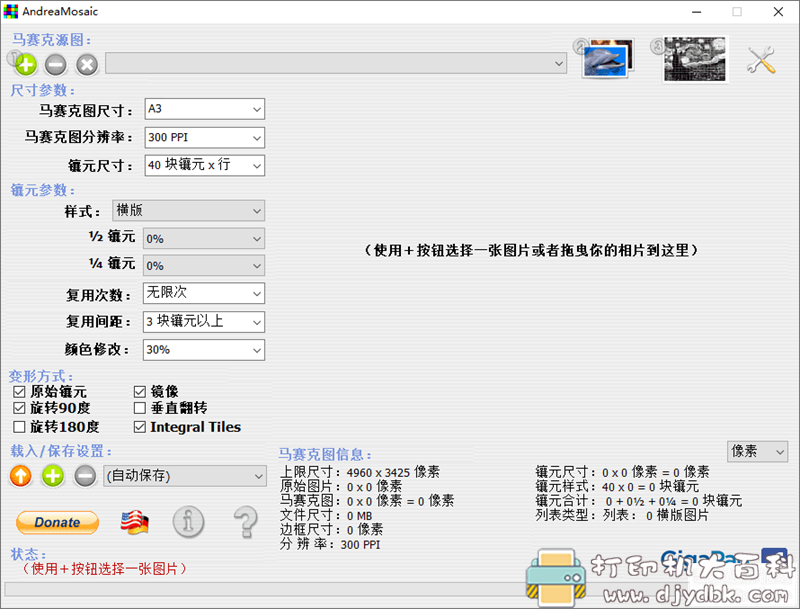800x609 pixels.
Task: Click the starry night create mosaic icon
Action: (x=695, y=59)
